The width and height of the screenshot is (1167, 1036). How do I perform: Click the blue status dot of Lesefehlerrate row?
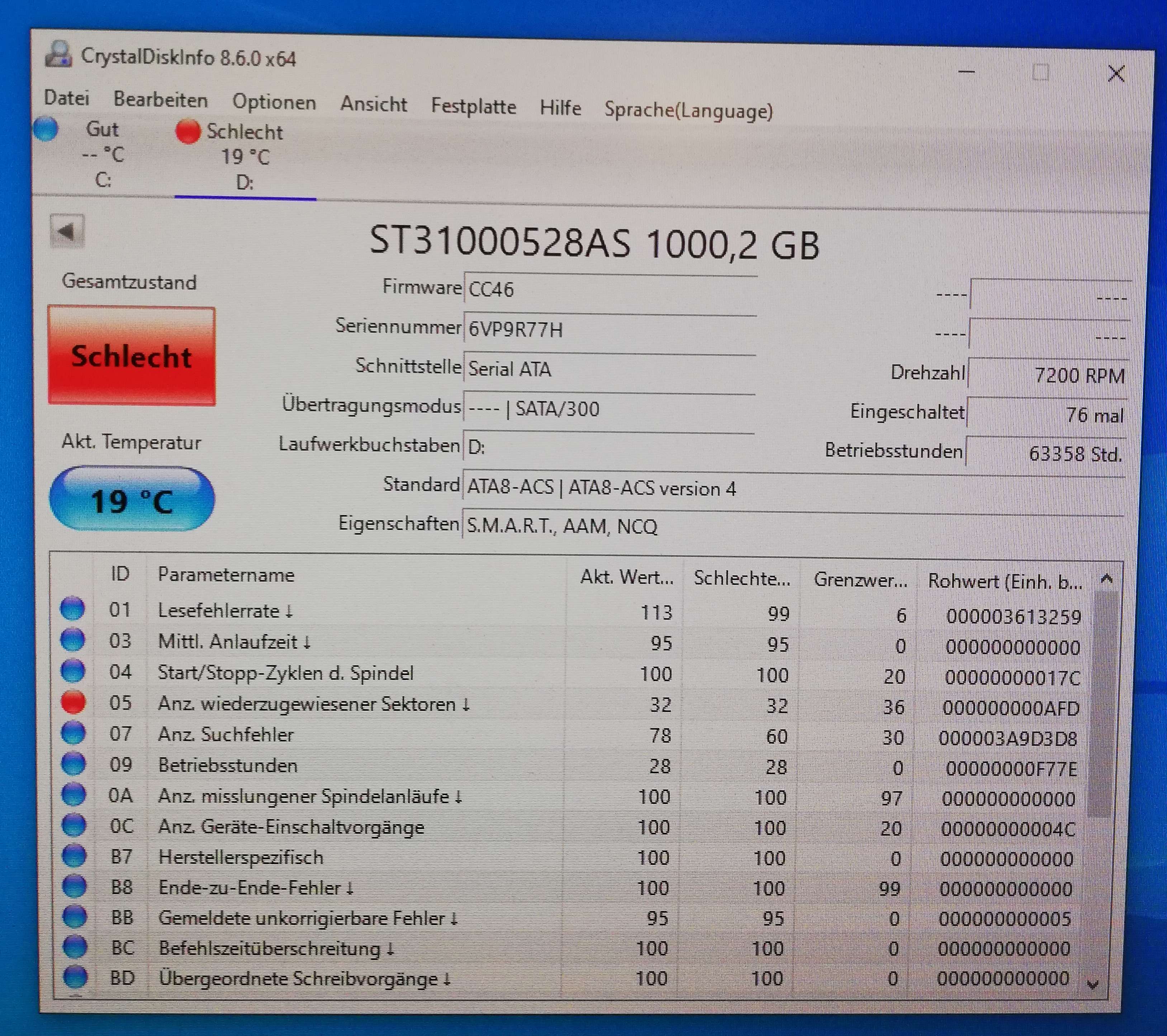pos(72,608)
